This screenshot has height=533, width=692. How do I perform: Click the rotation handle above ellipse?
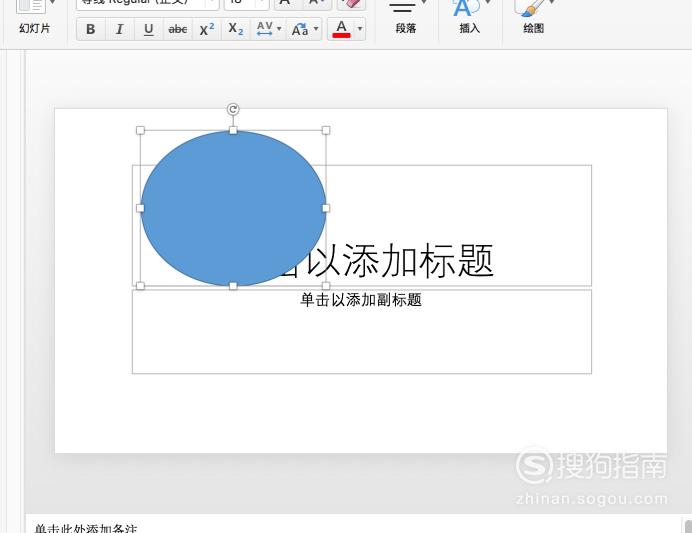tap(233, 109)
